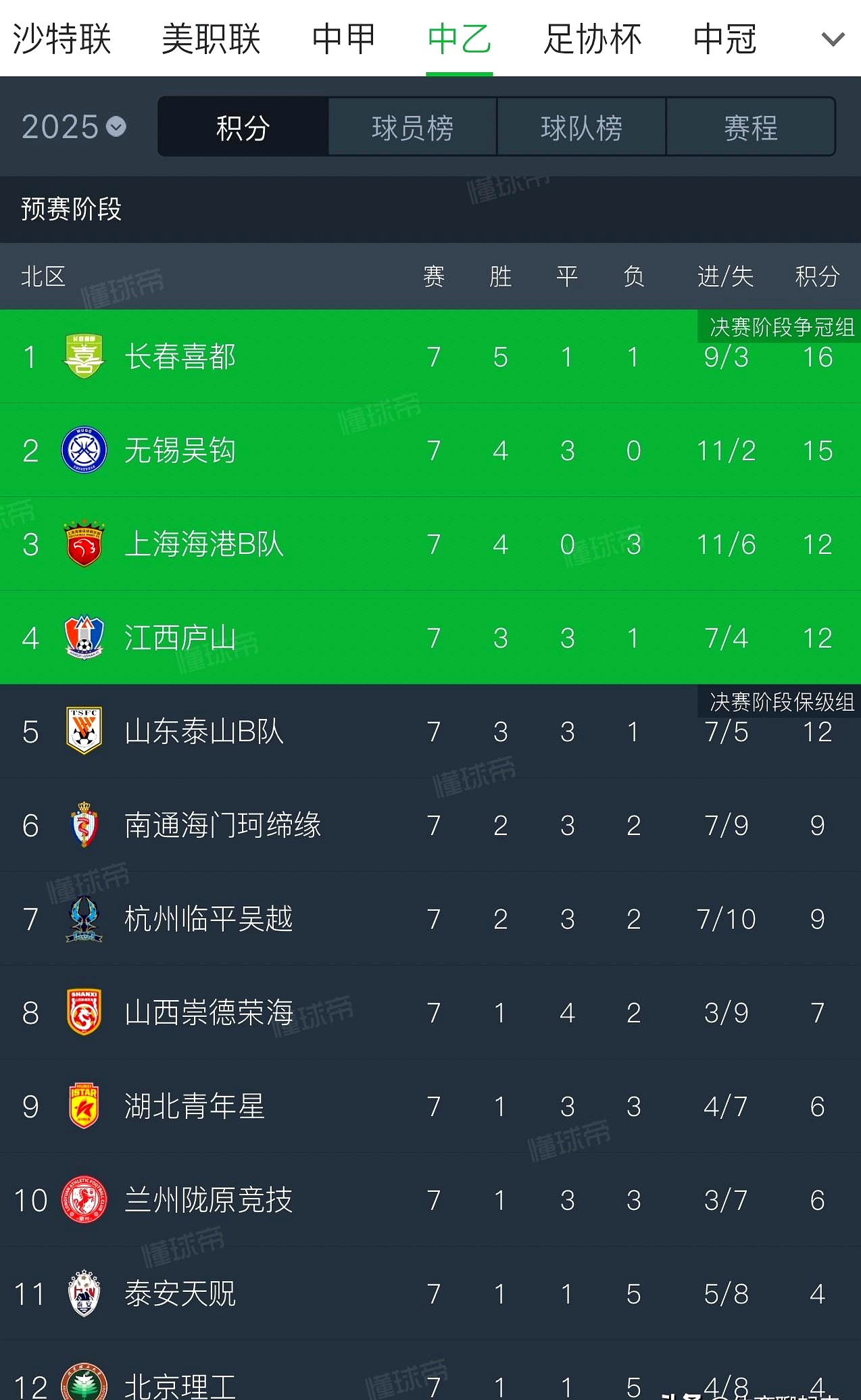Open the 赛程 schedule view
The height and width of the screenshot is (1400, 861).
click(750, 127)
